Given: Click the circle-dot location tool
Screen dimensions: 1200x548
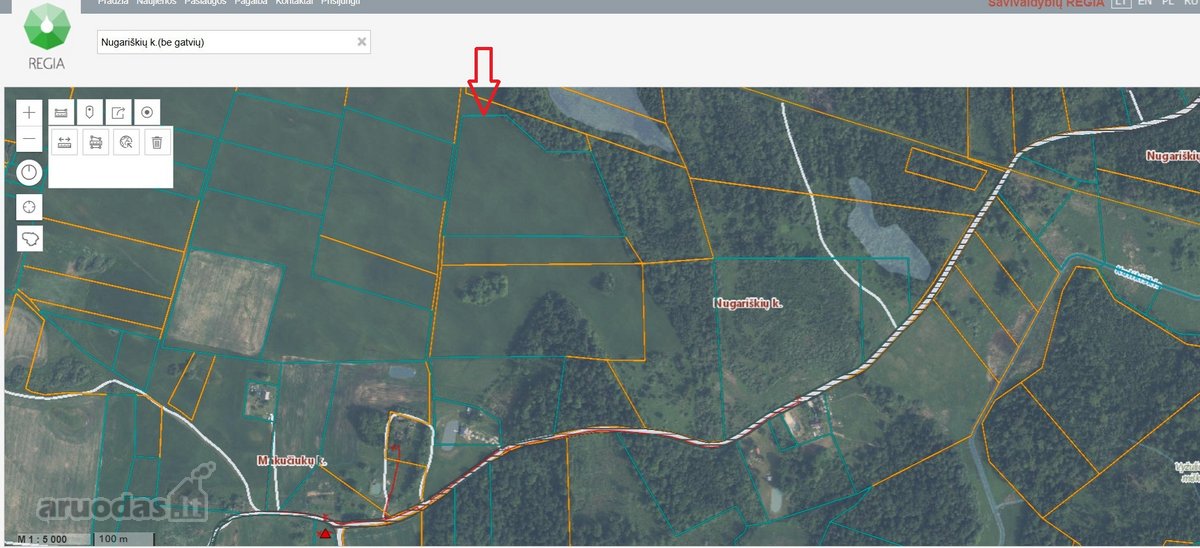Looking at the screenshot, I should pos(147,112).
